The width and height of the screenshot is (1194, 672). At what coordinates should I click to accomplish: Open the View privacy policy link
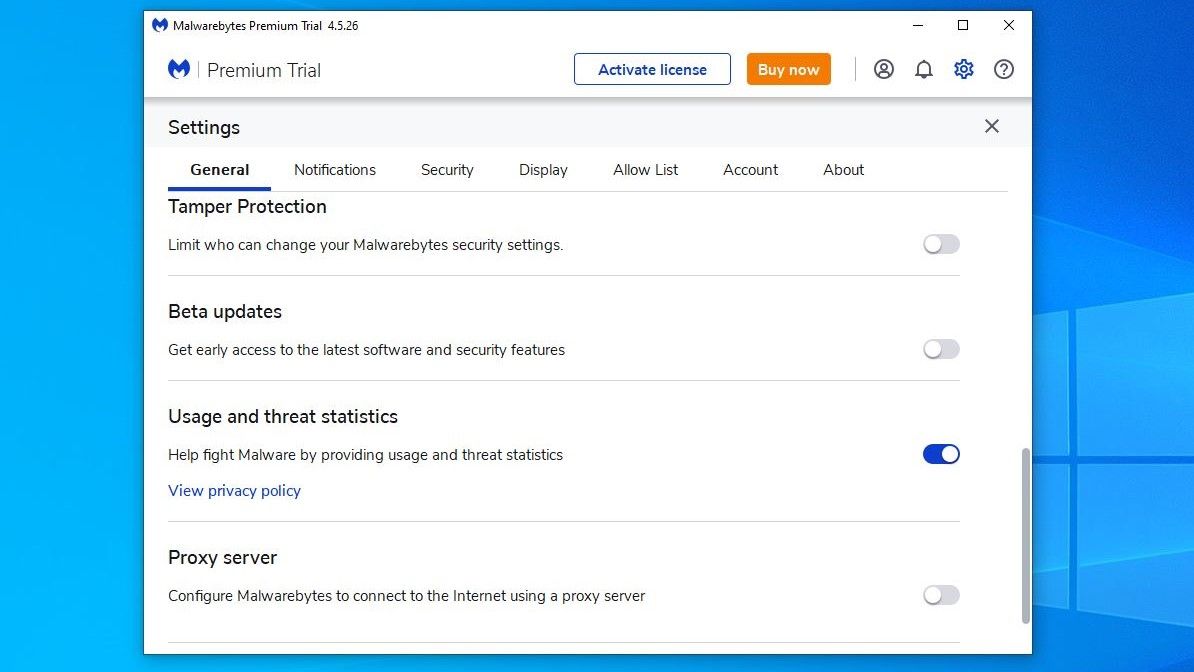[x=234, y=491]
